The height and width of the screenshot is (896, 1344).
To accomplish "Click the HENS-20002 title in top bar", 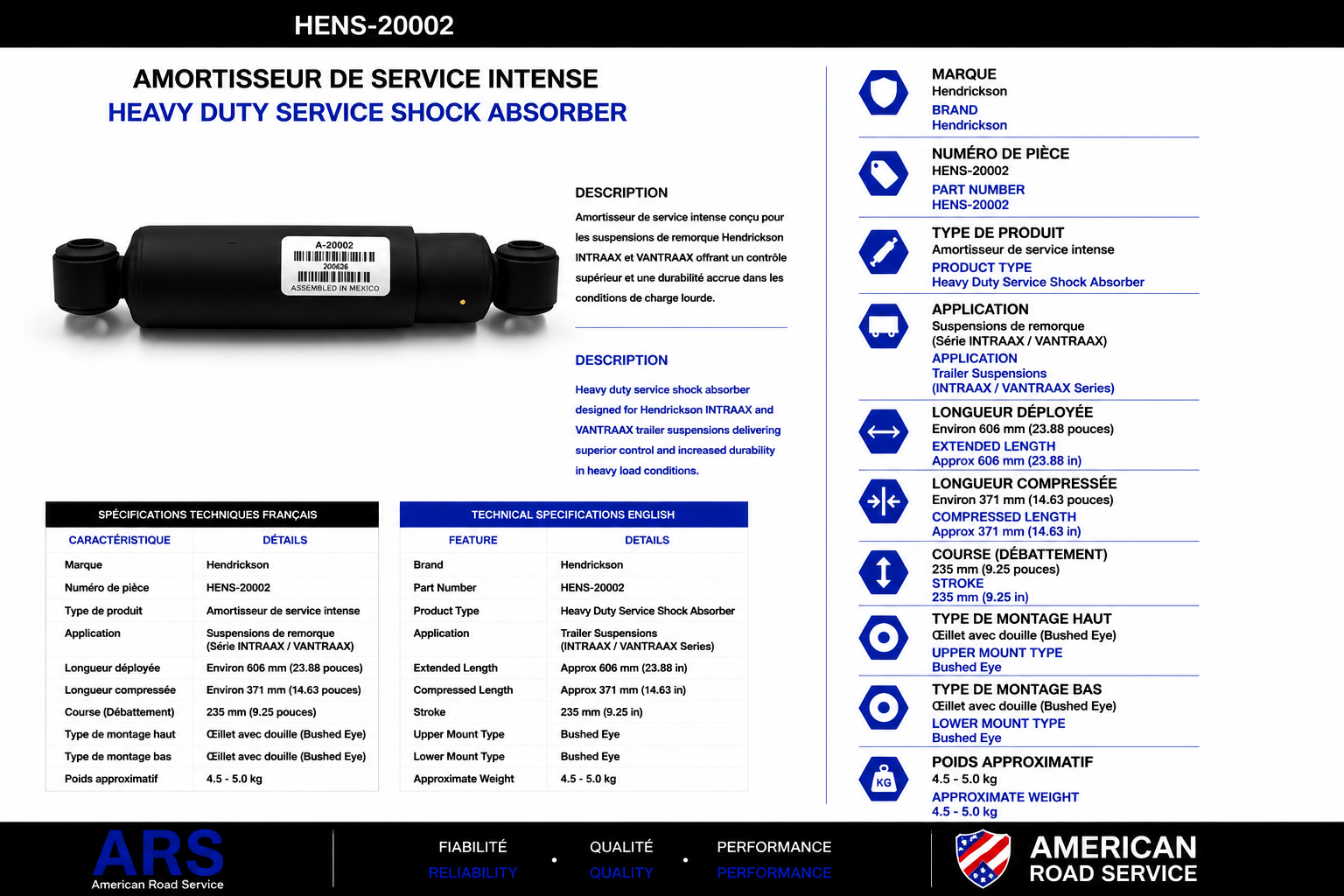I will [374, 25].
